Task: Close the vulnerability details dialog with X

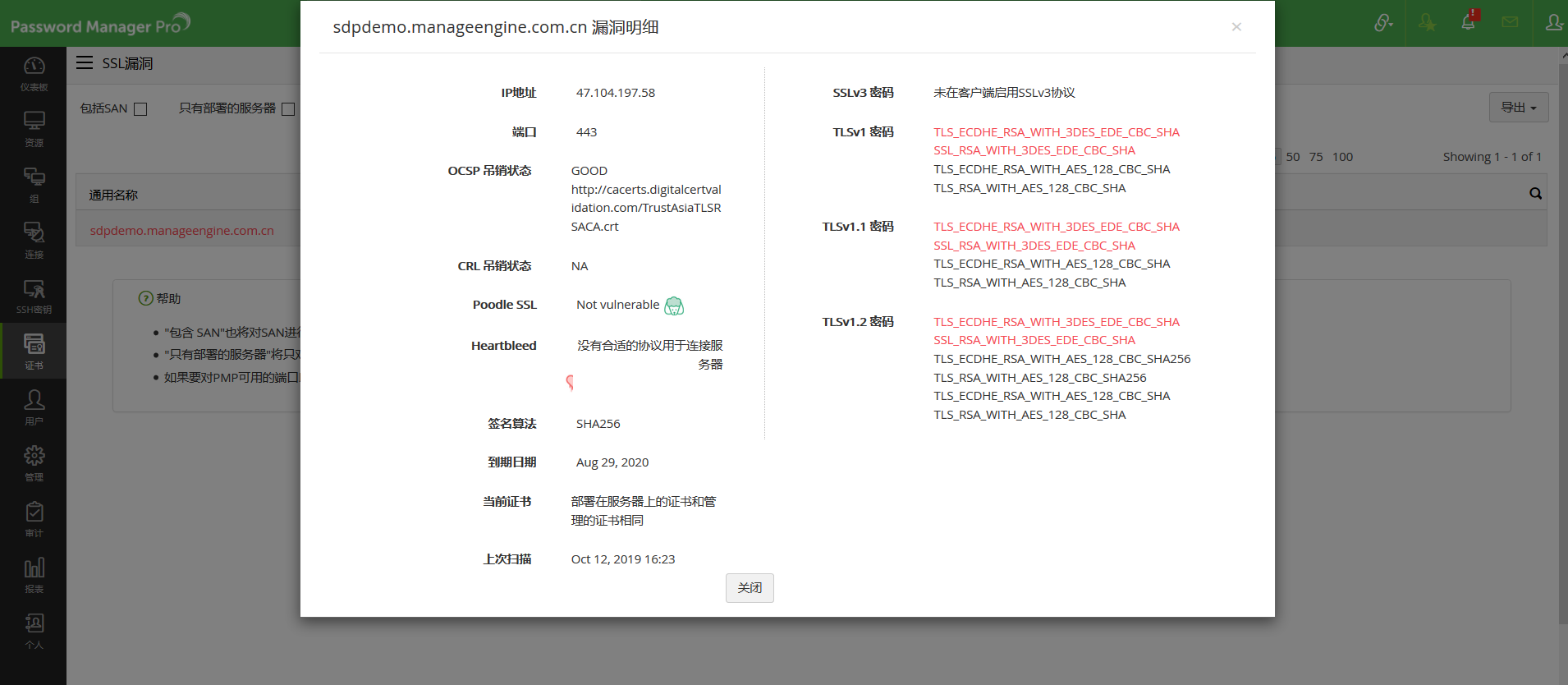Action: 1236,27
